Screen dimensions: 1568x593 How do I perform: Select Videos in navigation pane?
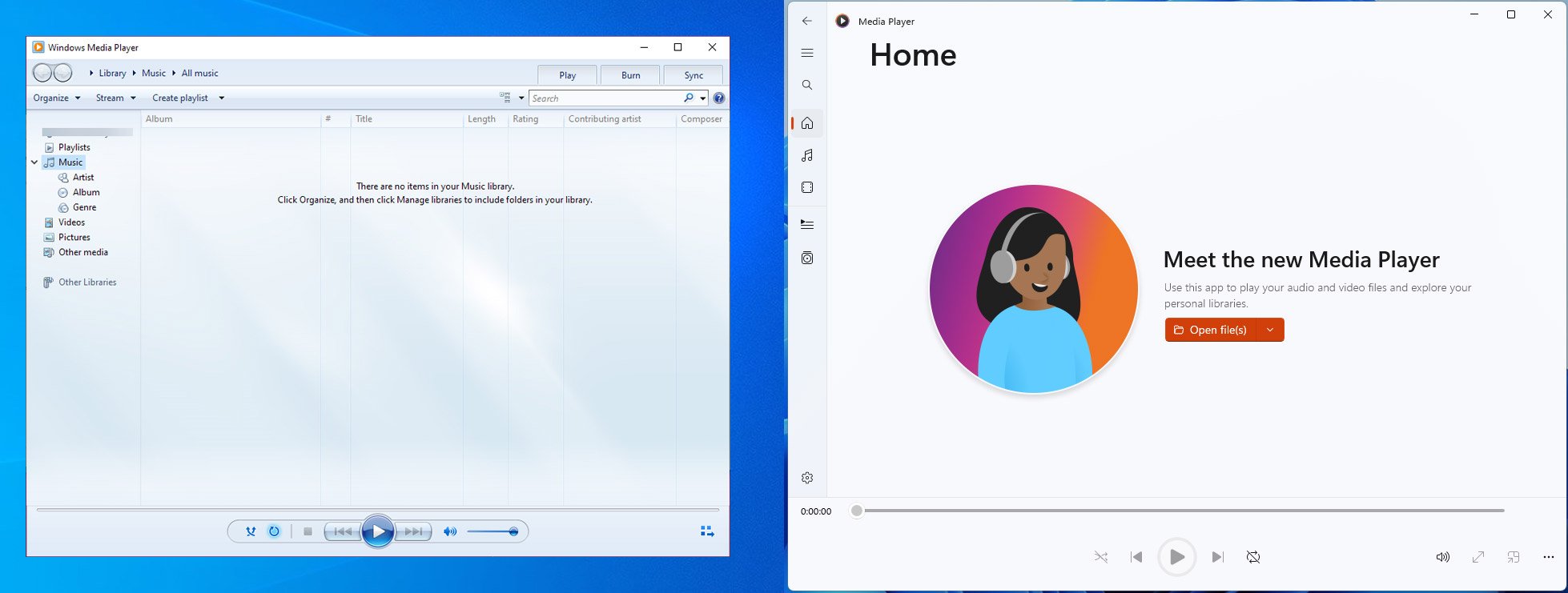point(71,222)
